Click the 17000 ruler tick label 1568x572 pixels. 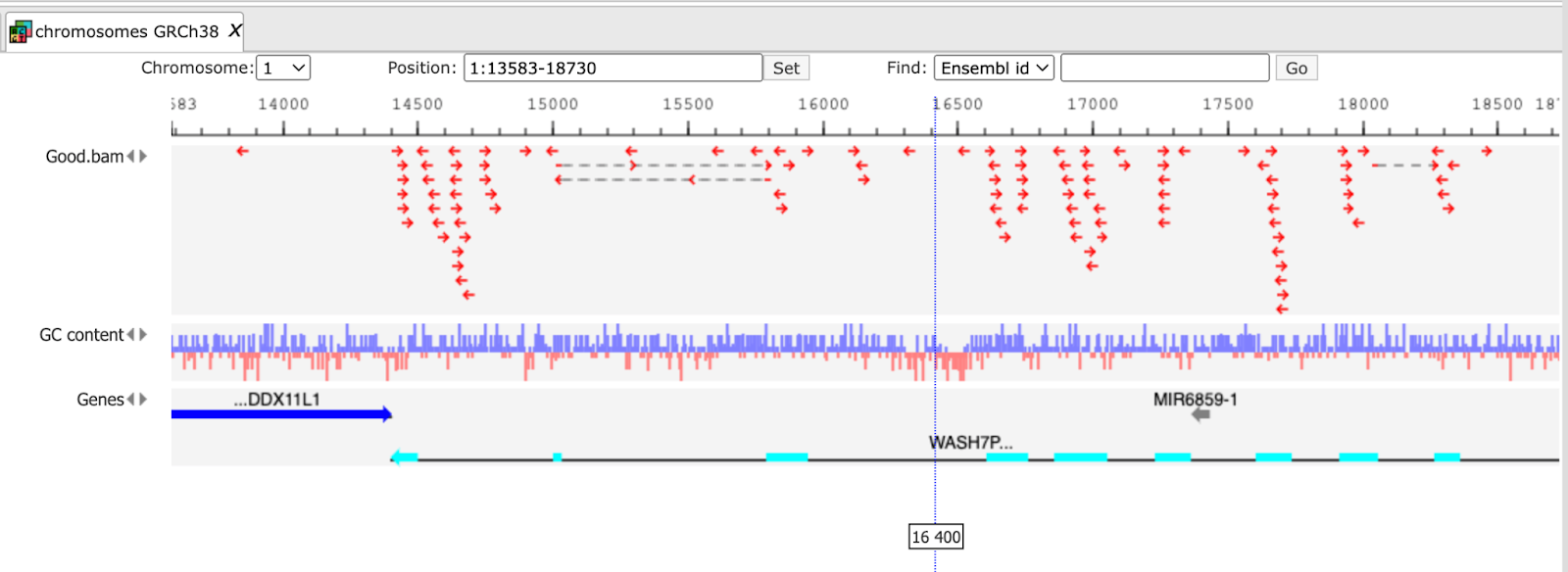coord(1093,104)
